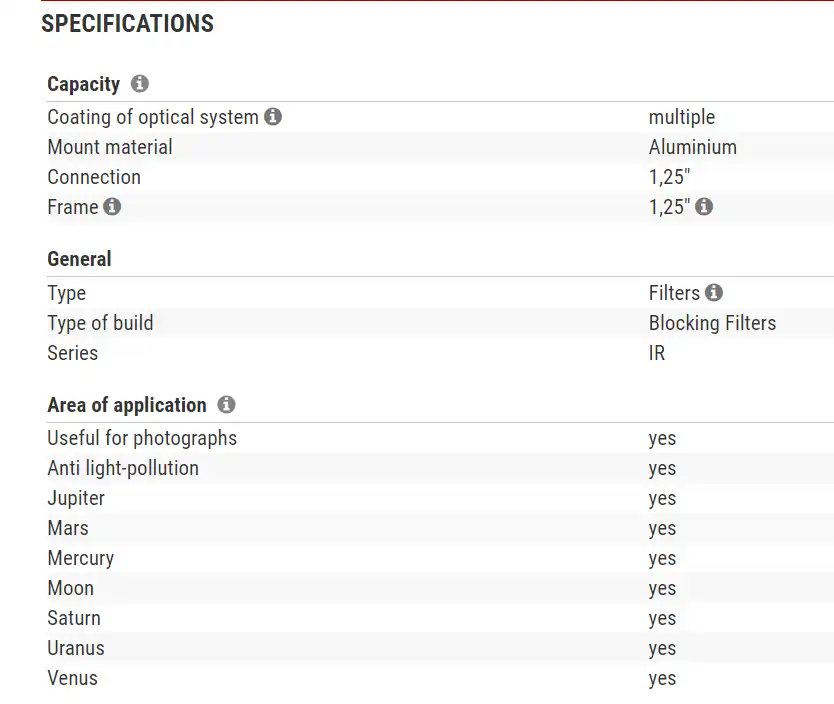This screenshot has width=834, height=704.
Task: Click the Type of build label
Action: tap(100, 323)
